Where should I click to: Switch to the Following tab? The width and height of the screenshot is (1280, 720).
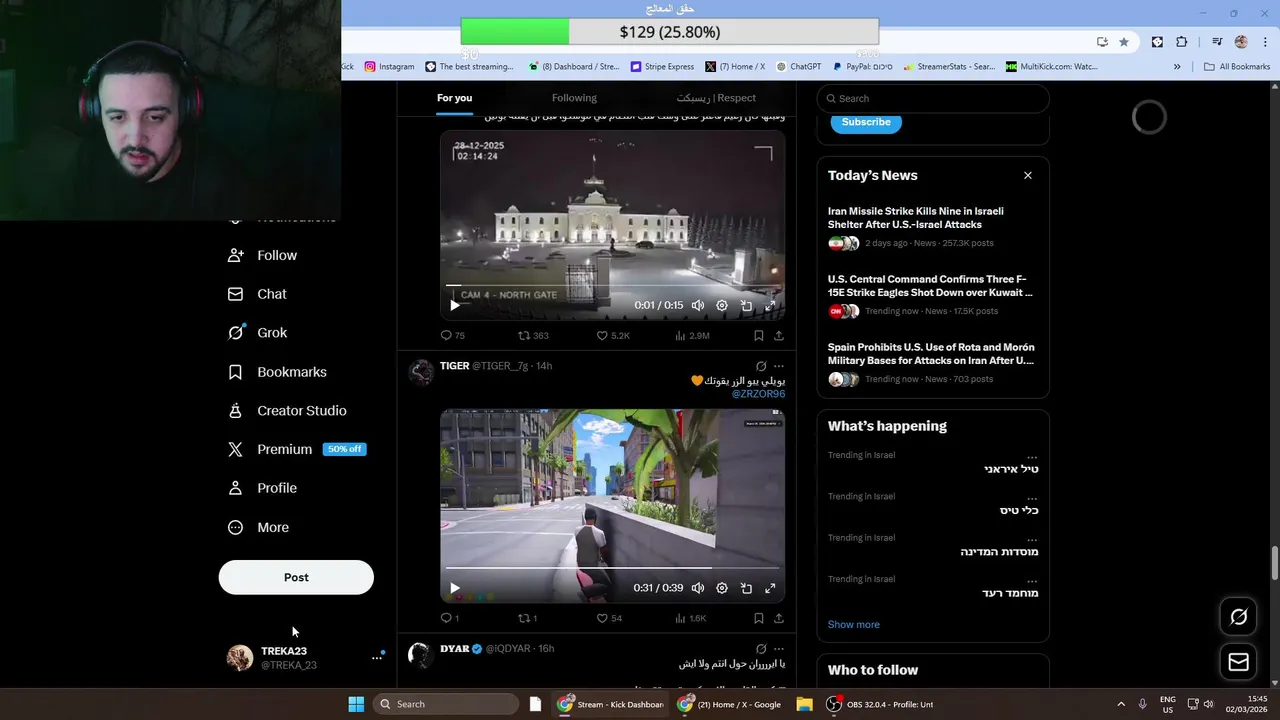574,98
